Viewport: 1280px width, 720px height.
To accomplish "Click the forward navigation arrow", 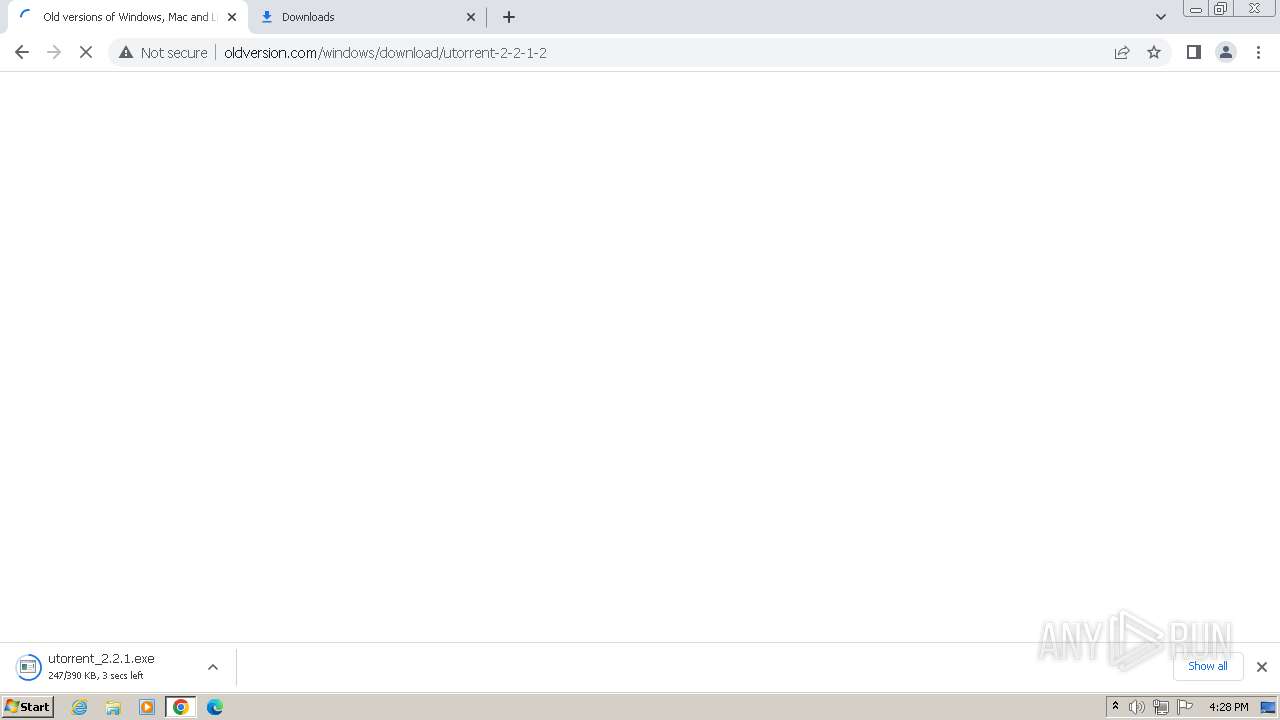I will [54, 52].
